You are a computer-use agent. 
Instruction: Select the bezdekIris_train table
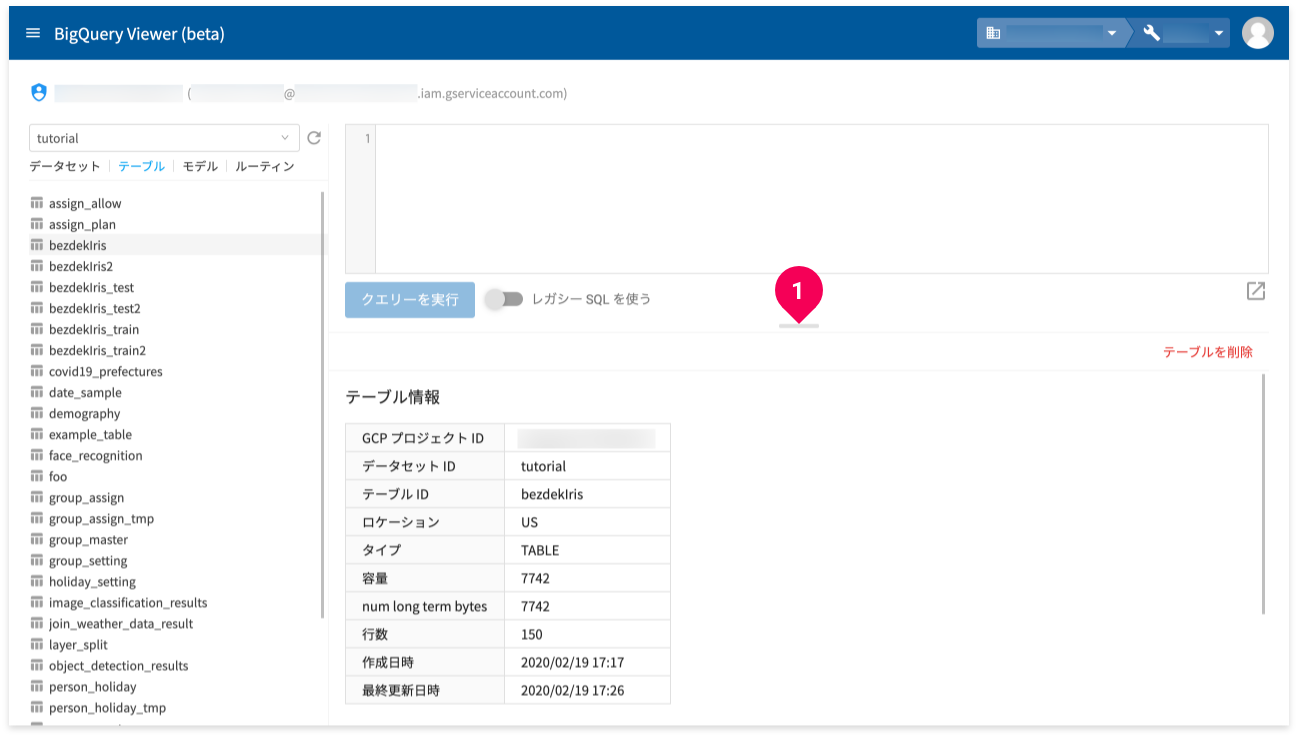click(94, 329)
